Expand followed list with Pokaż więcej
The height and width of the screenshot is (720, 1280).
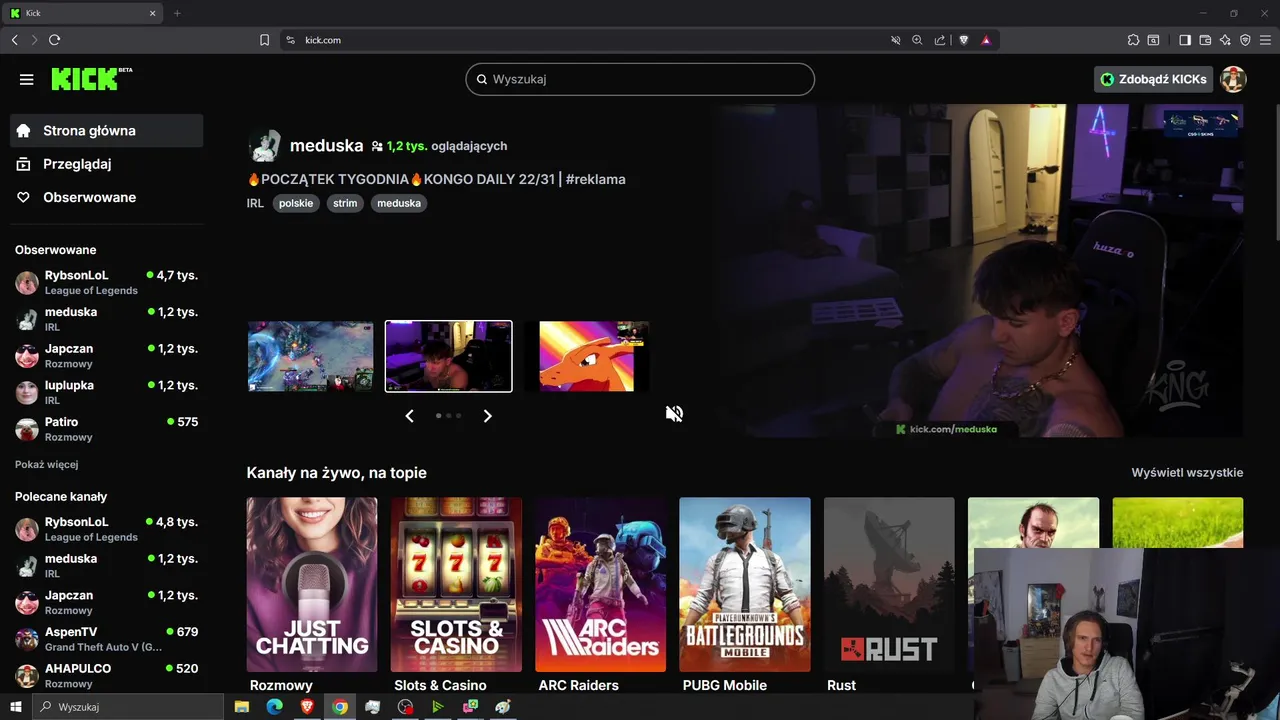click(46, 464)
